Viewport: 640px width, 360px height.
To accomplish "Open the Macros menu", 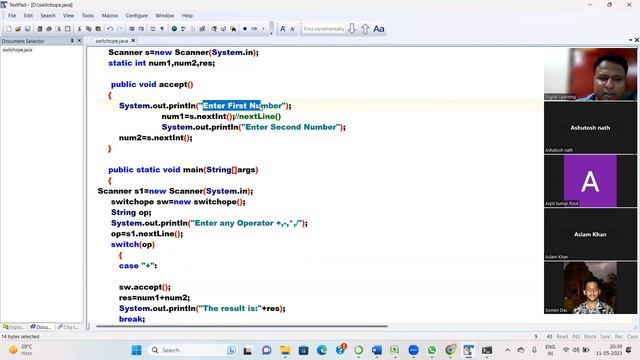I will [110, 16].
